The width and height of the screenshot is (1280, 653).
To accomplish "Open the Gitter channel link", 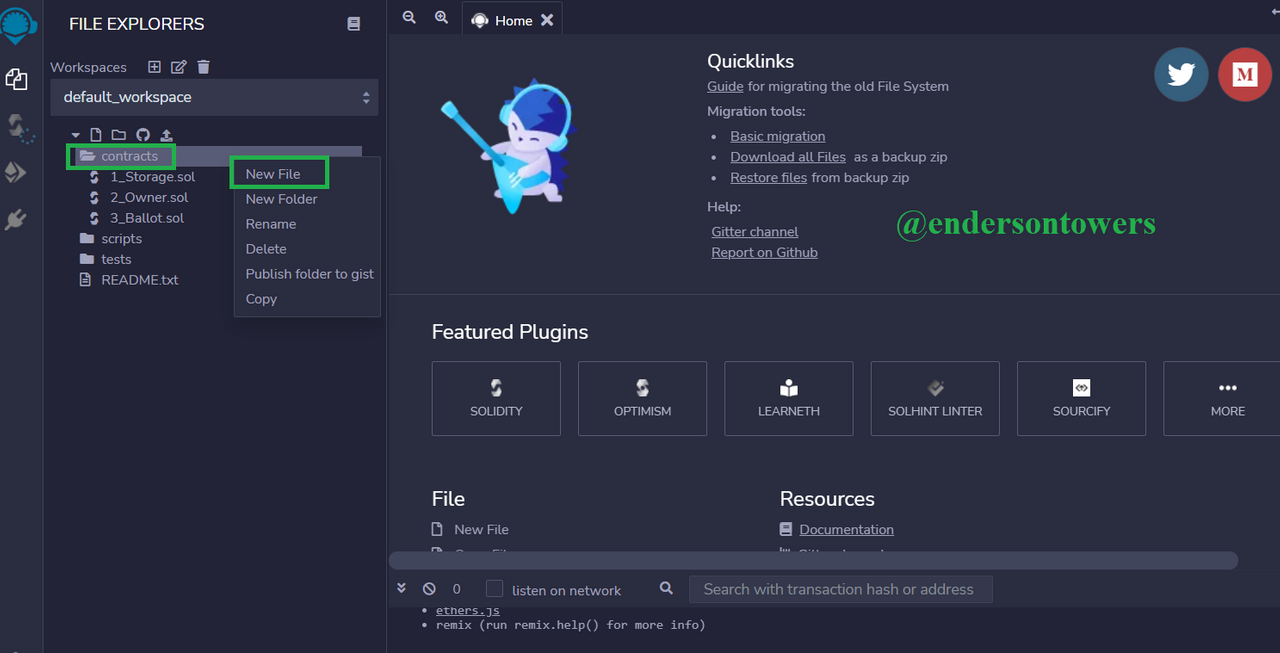I will click(755, 232).
